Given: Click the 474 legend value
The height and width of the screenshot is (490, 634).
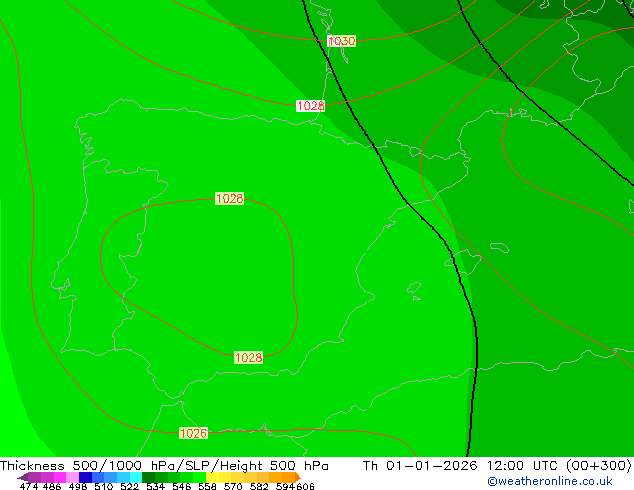Looking at the screenshot, I should click(x=29, y=486).
